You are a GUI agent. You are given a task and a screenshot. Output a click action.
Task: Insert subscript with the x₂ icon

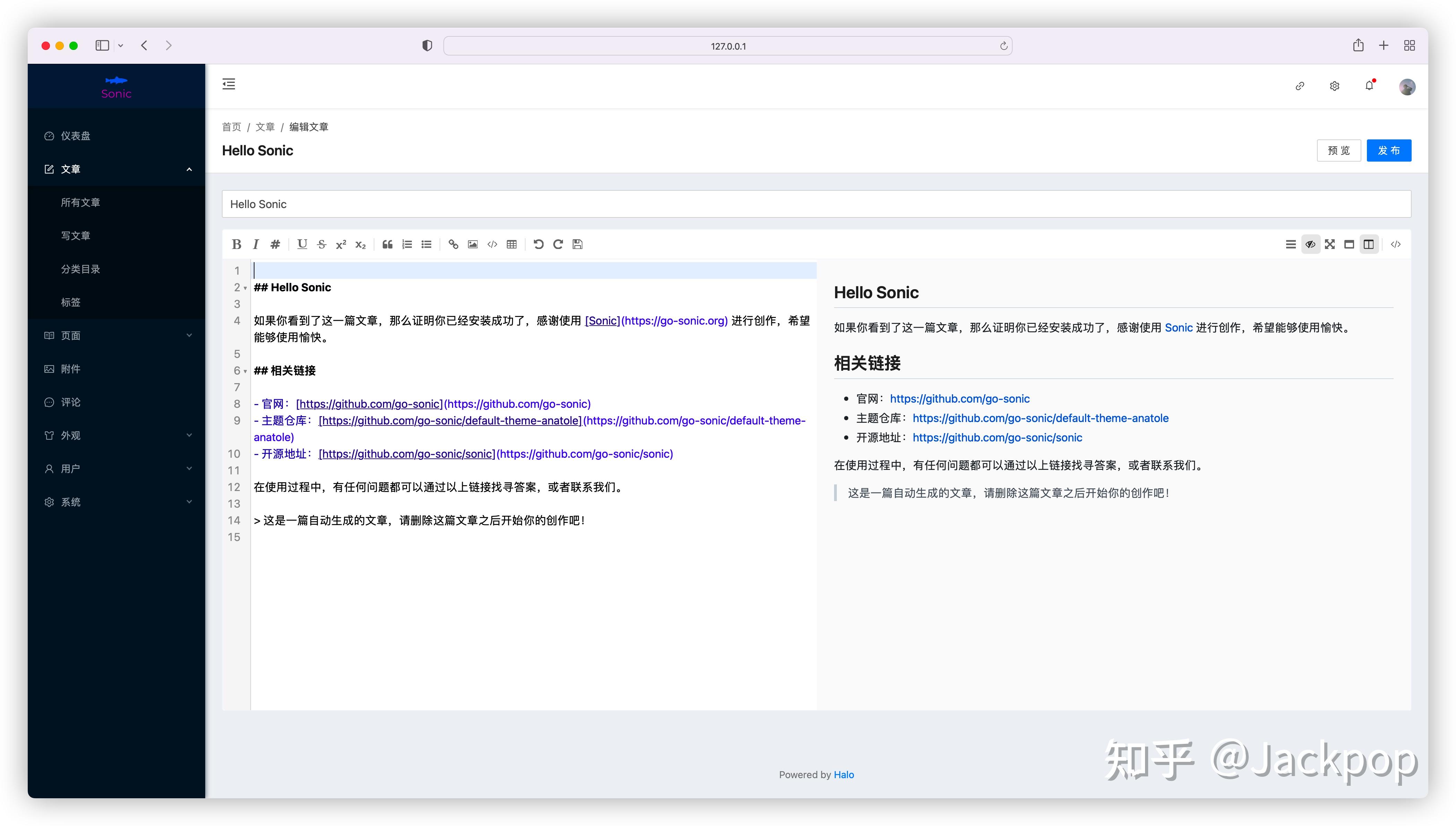pyautogui.click(x=361, y=244)
